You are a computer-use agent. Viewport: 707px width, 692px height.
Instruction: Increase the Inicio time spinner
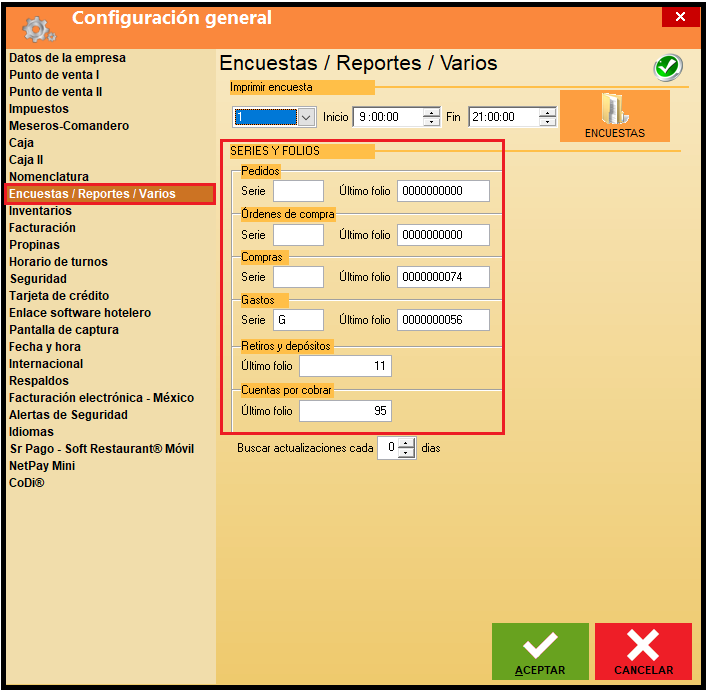point(431,112)
